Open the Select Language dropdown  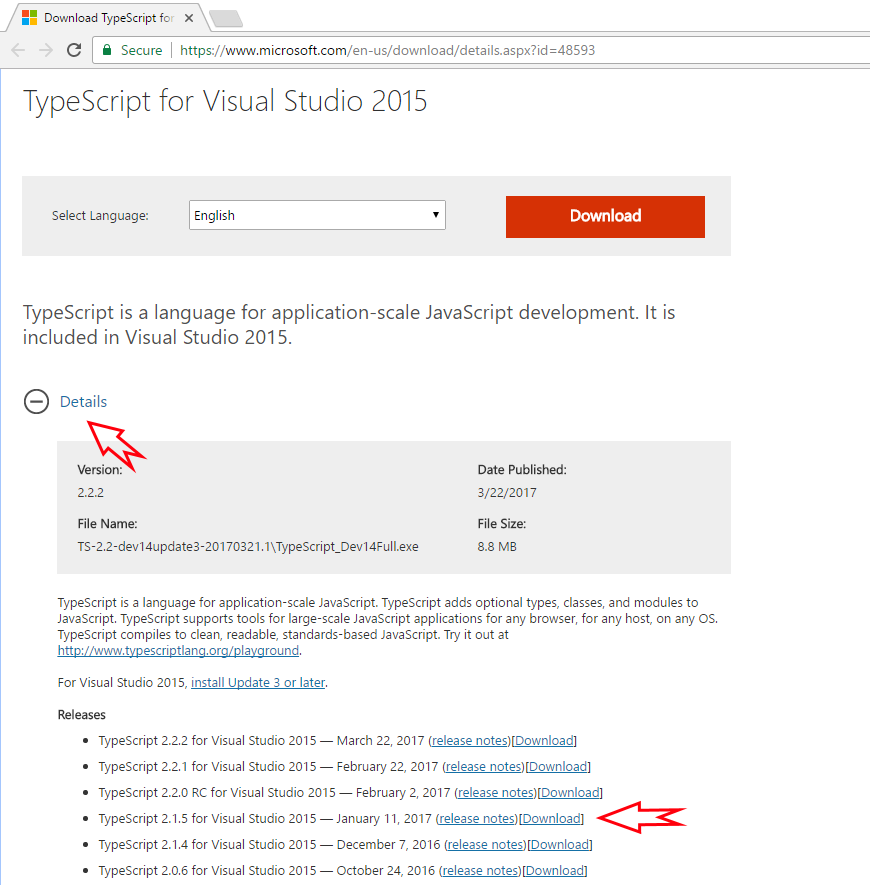(x=317, y=215)
